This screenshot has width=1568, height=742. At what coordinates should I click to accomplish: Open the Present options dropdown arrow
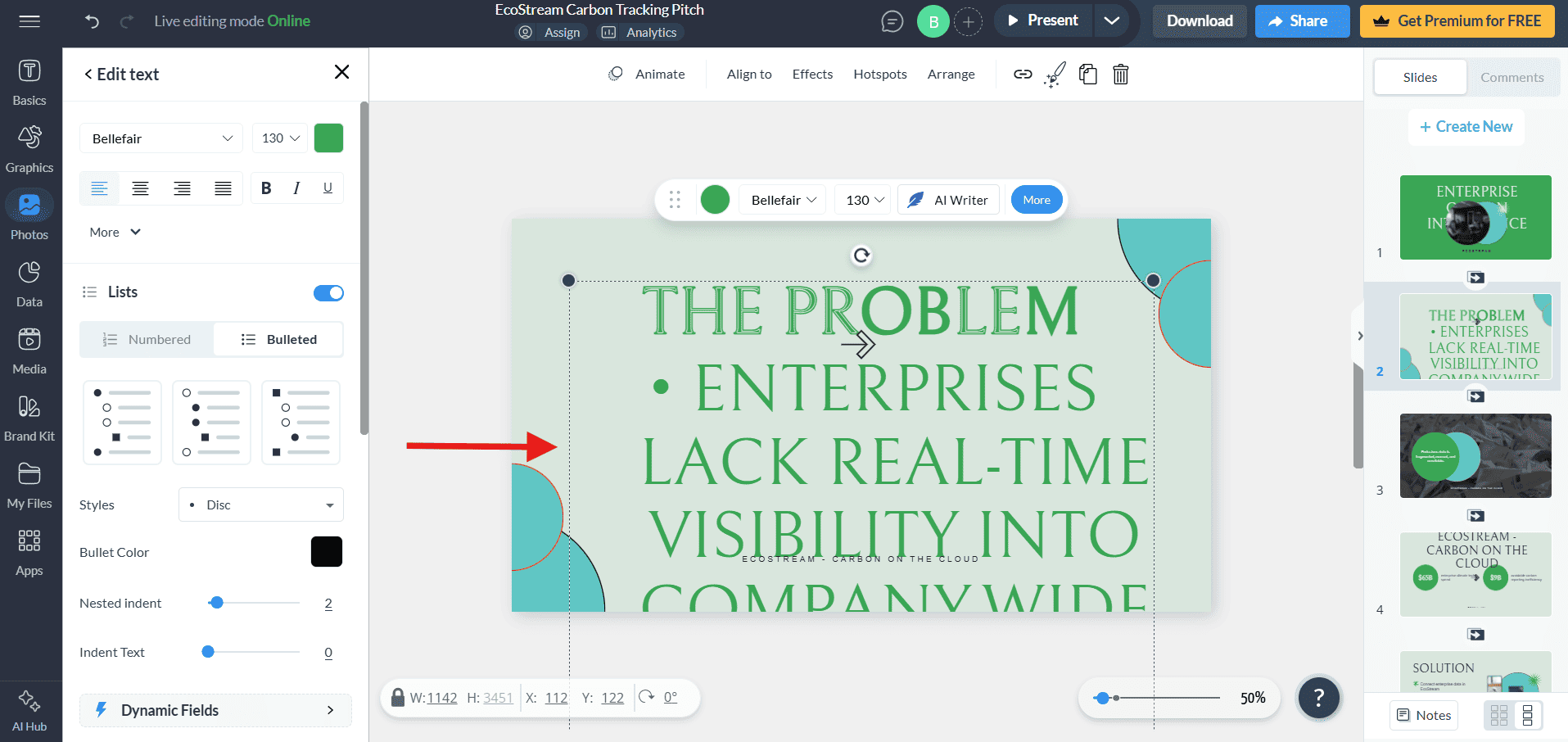pyautogui.click(x=1111, y=20)
